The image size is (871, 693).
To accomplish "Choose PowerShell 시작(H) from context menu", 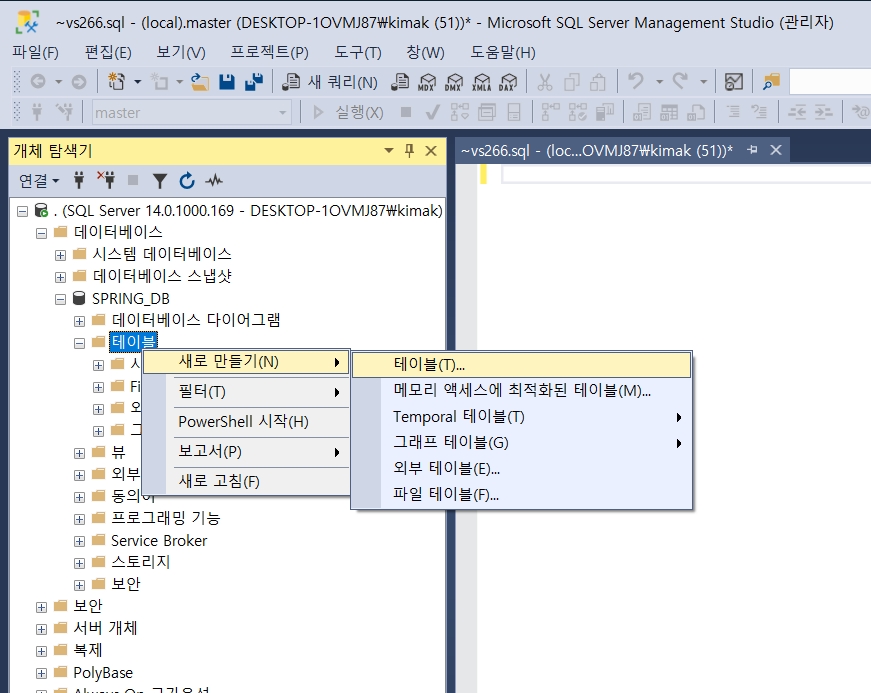I will (246, 421).
